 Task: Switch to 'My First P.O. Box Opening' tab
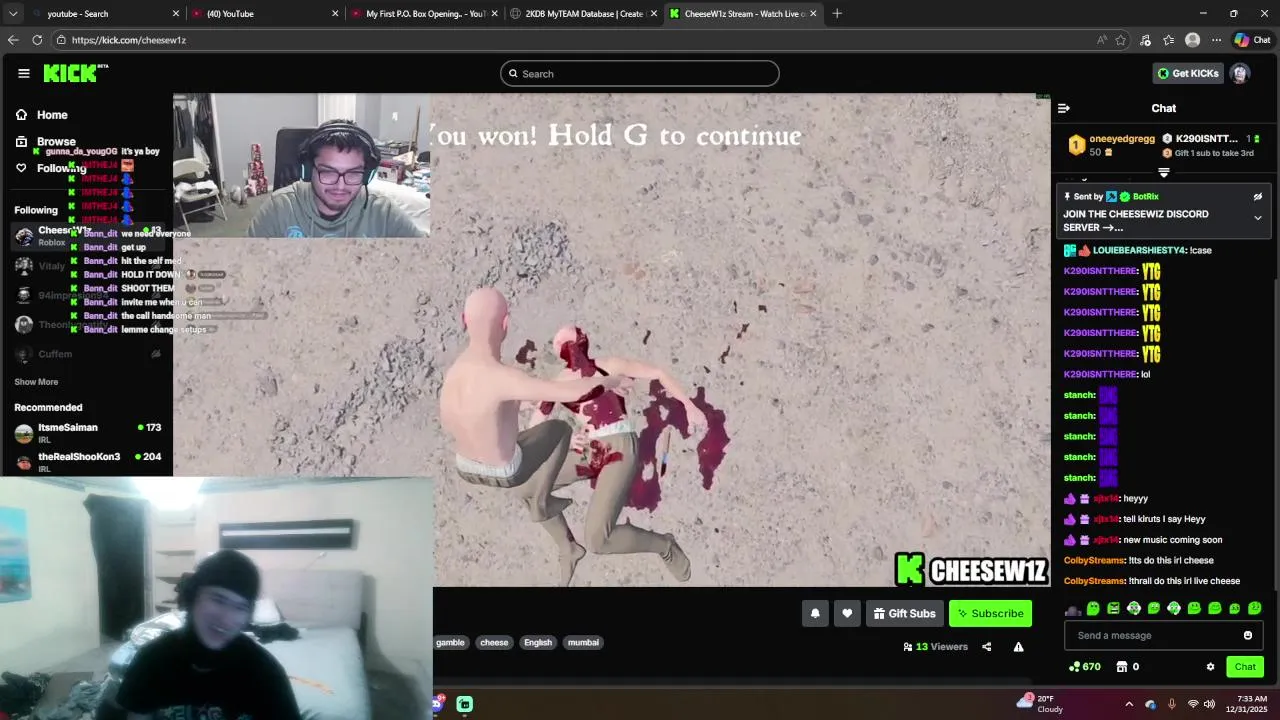tap(423, 13)
